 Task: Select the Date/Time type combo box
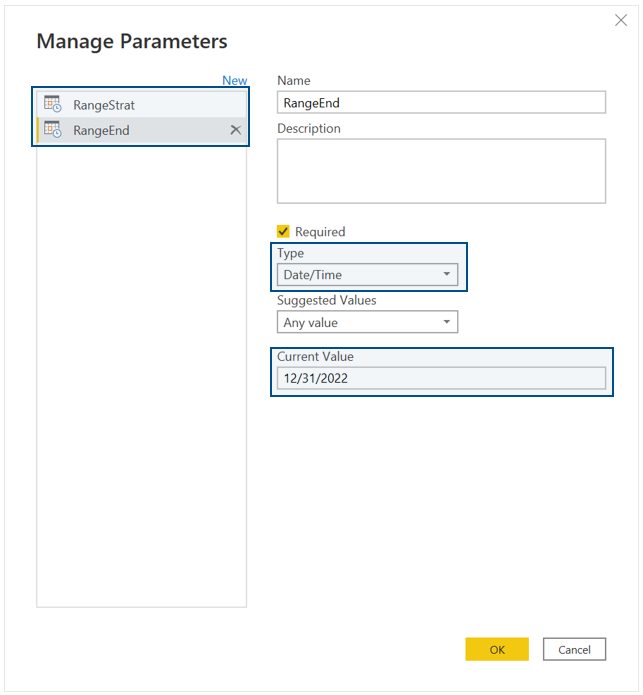tap(367, 274)
